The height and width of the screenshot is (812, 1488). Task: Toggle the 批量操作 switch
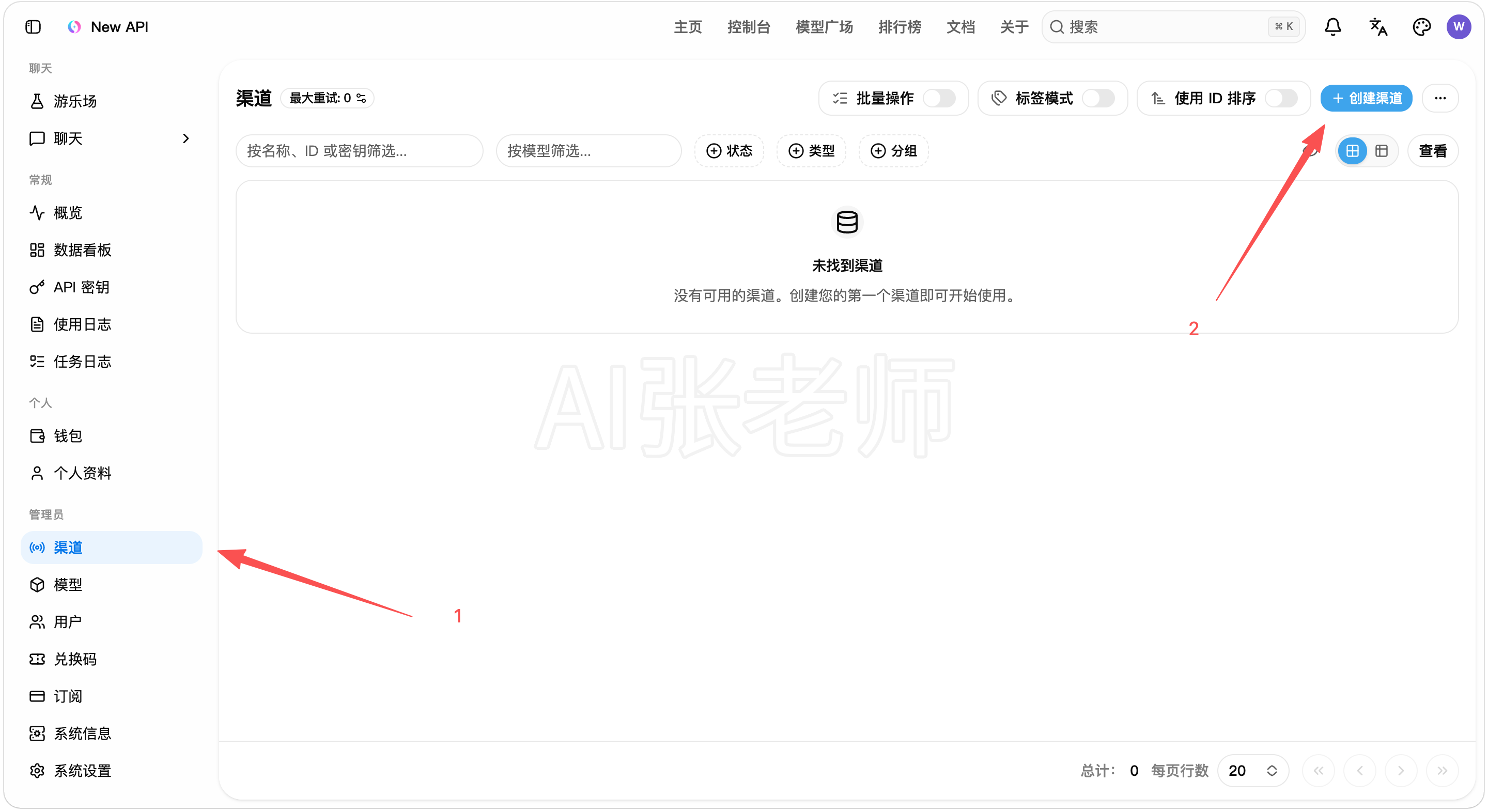939,98
